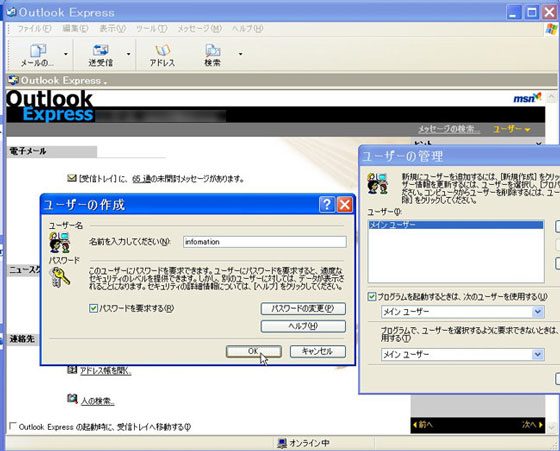
Task: Click the users icon in ユーザーの管理 window
Action: pyautogui.click(x=378, y=183)
